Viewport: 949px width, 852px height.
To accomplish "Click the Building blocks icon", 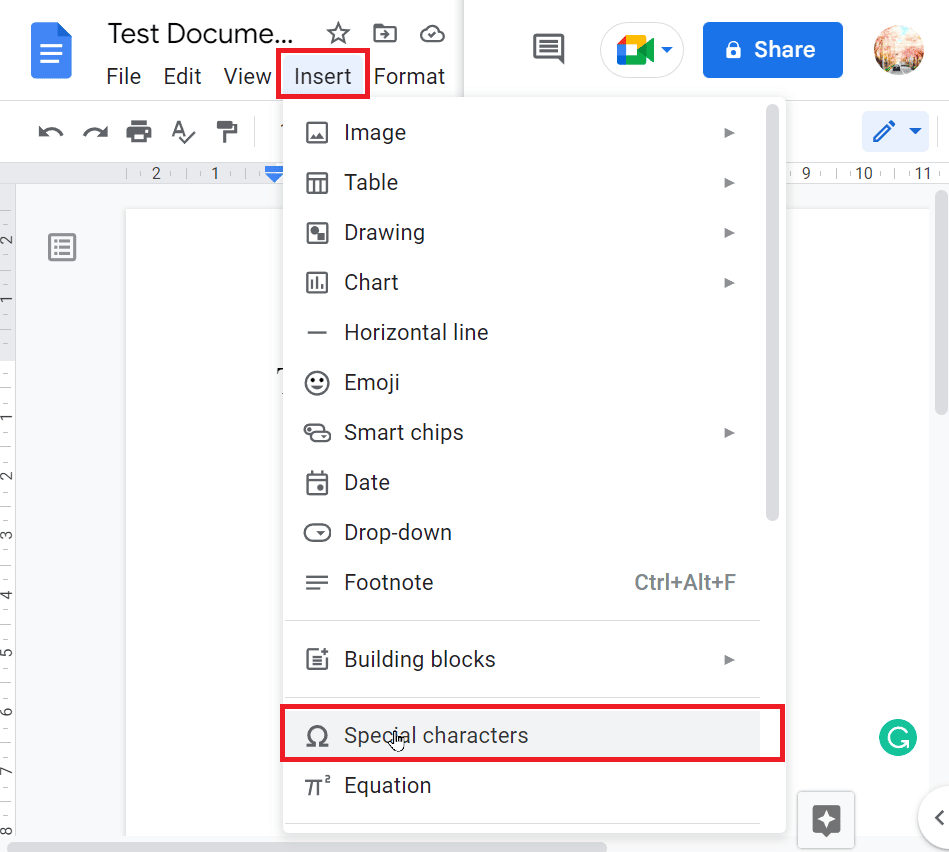I will (317, 659).
